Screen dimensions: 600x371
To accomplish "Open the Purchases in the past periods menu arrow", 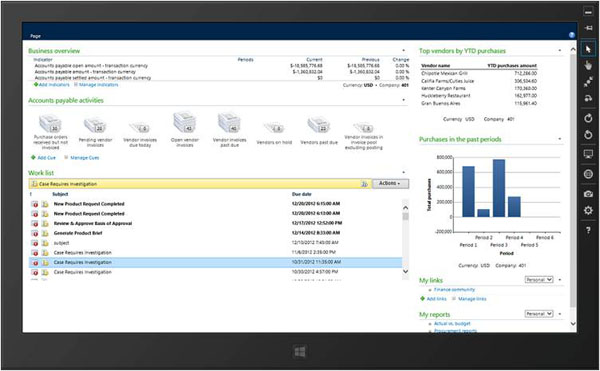I will point(560,139).
